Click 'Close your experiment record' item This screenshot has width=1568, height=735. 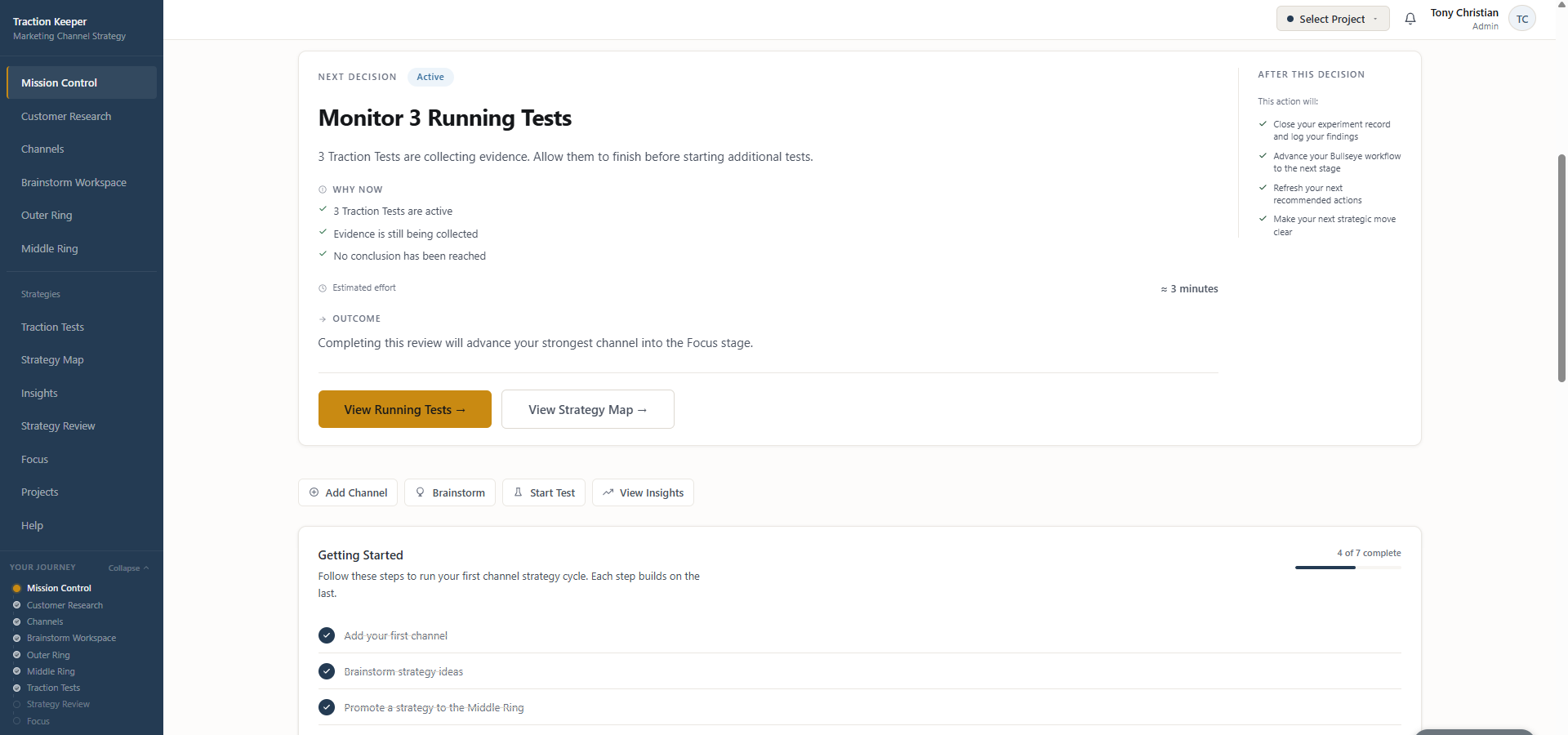pos(1331,131)
